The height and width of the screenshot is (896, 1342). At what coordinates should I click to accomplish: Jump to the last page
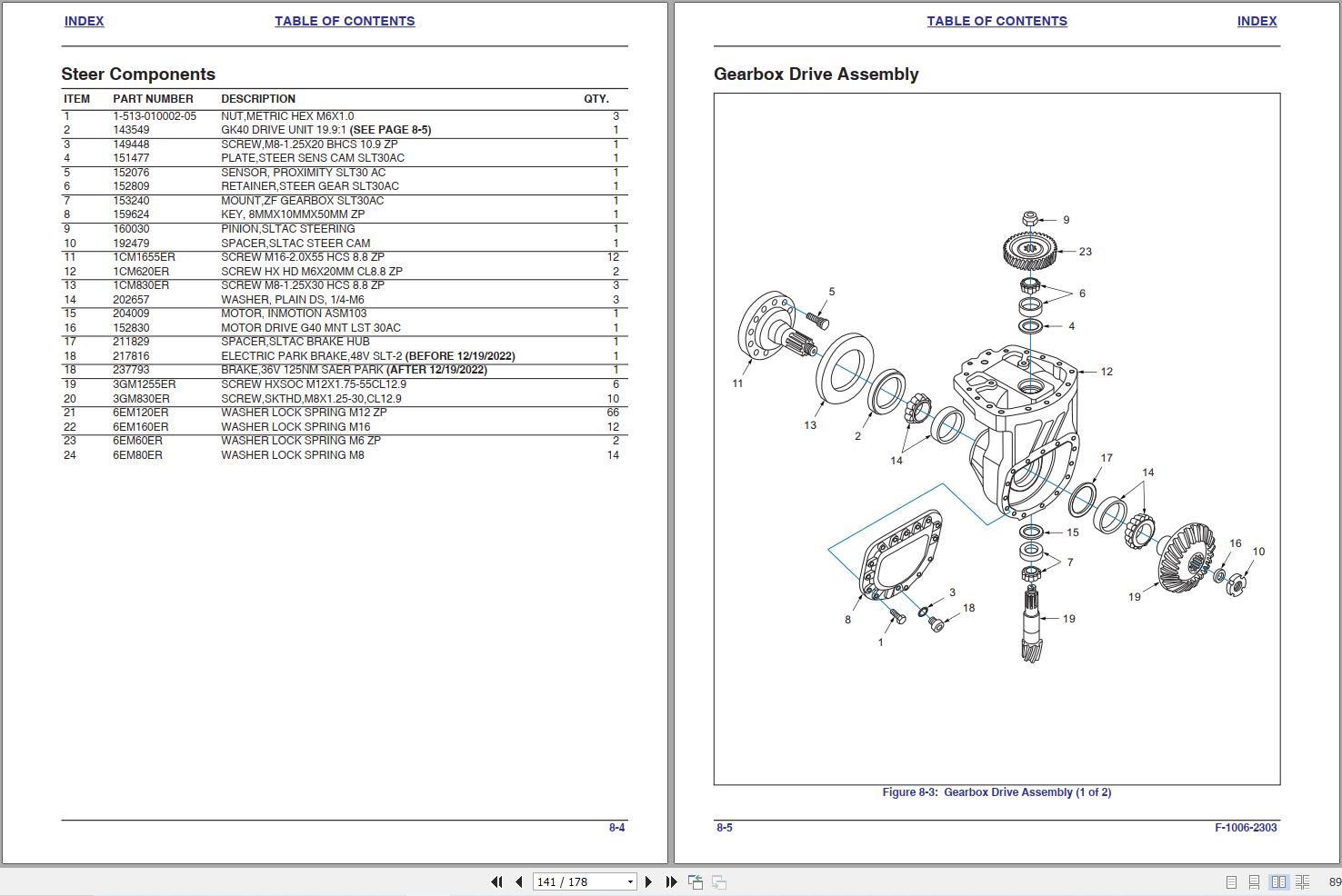point(671,881)
